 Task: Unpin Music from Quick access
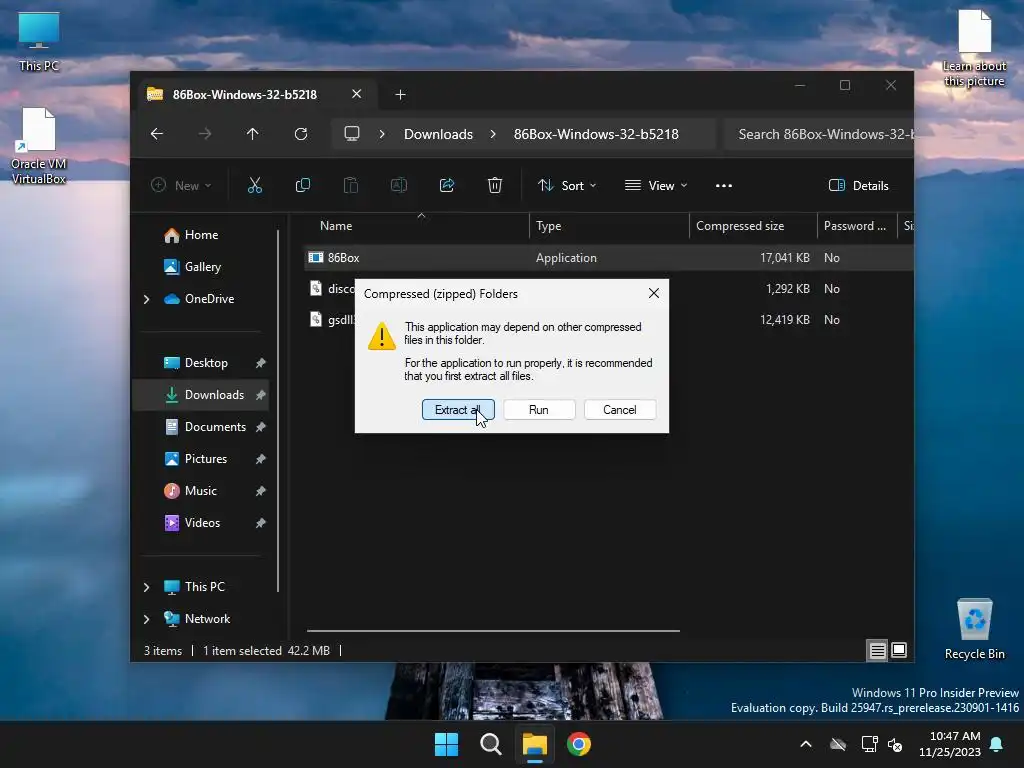[261, 491]
